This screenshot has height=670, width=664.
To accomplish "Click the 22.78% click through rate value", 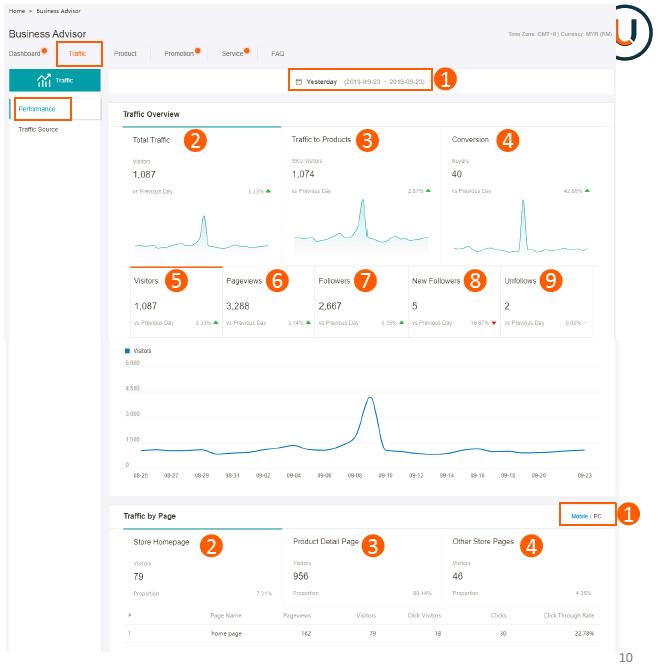I will click(x=584, y=633).
